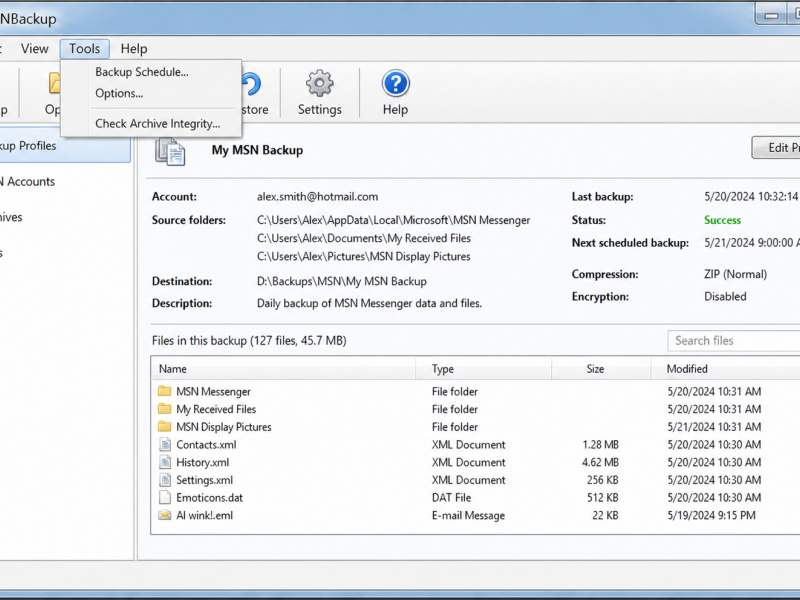Sort file list by Size column
The height and width of the screenshot is (600, 800).
tap(601, 369)
